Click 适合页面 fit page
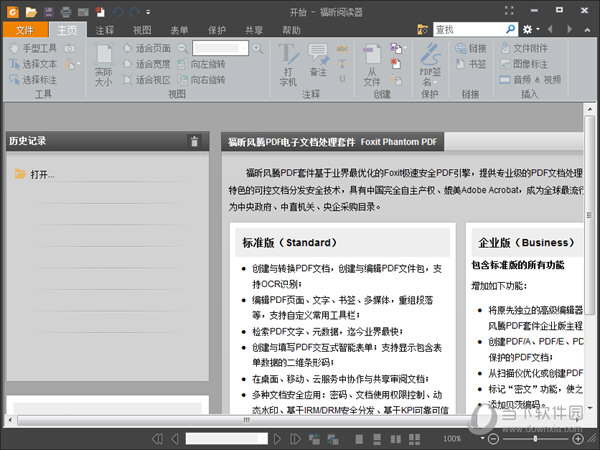The height and width of the screenshot is (450, 600). coord(147,48)
